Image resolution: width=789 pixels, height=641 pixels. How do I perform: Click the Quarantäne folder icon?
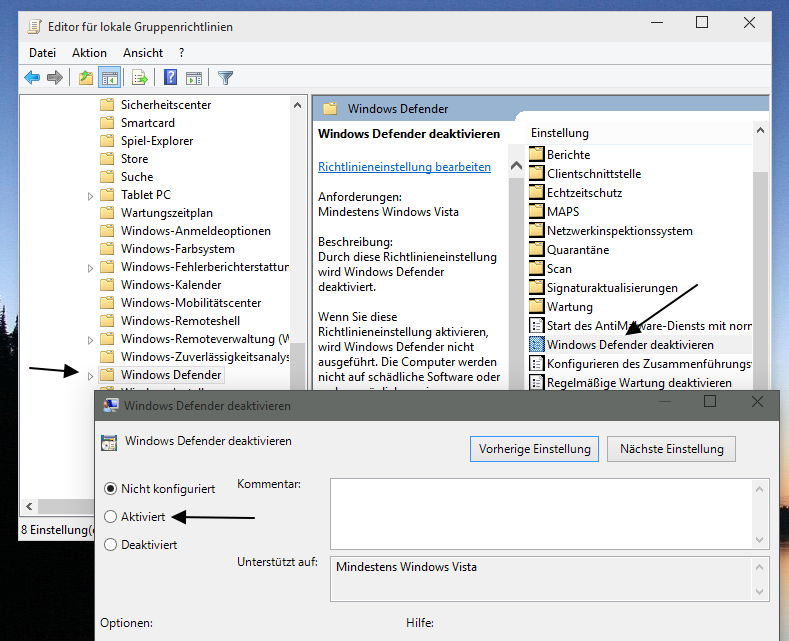point(536,249)
